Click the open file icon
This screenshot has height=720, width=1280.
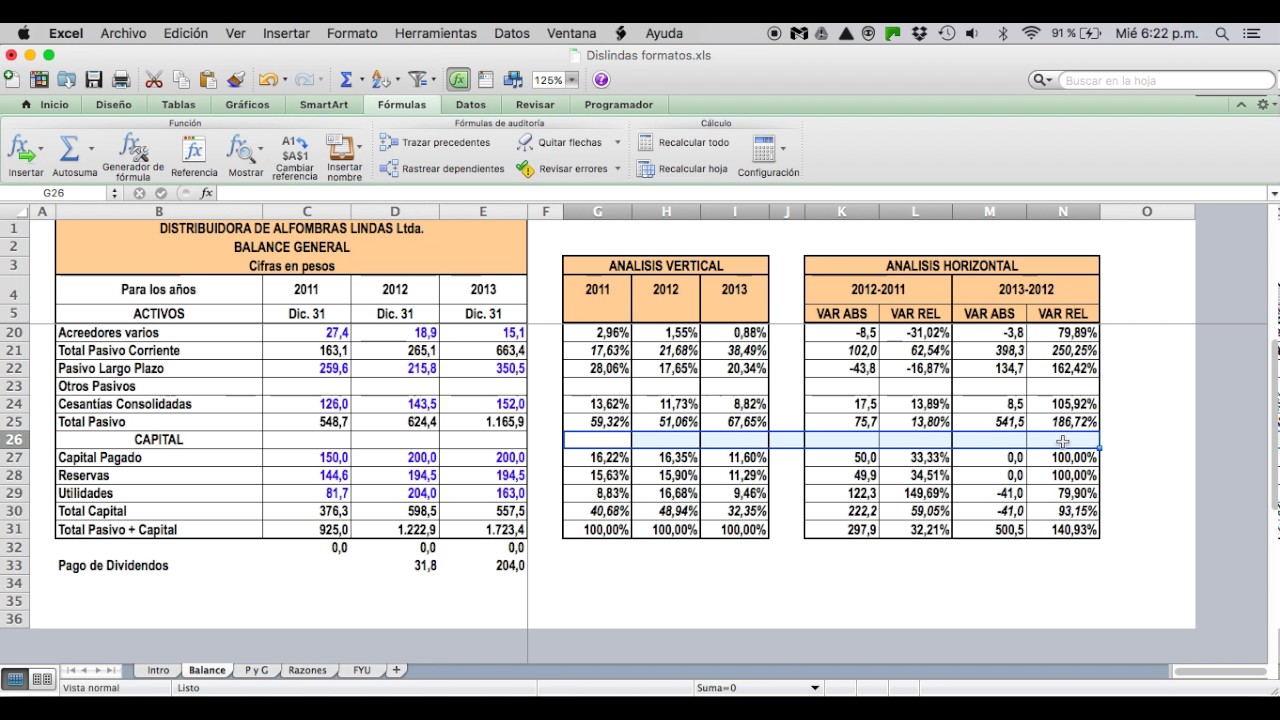tap(67, 79)
